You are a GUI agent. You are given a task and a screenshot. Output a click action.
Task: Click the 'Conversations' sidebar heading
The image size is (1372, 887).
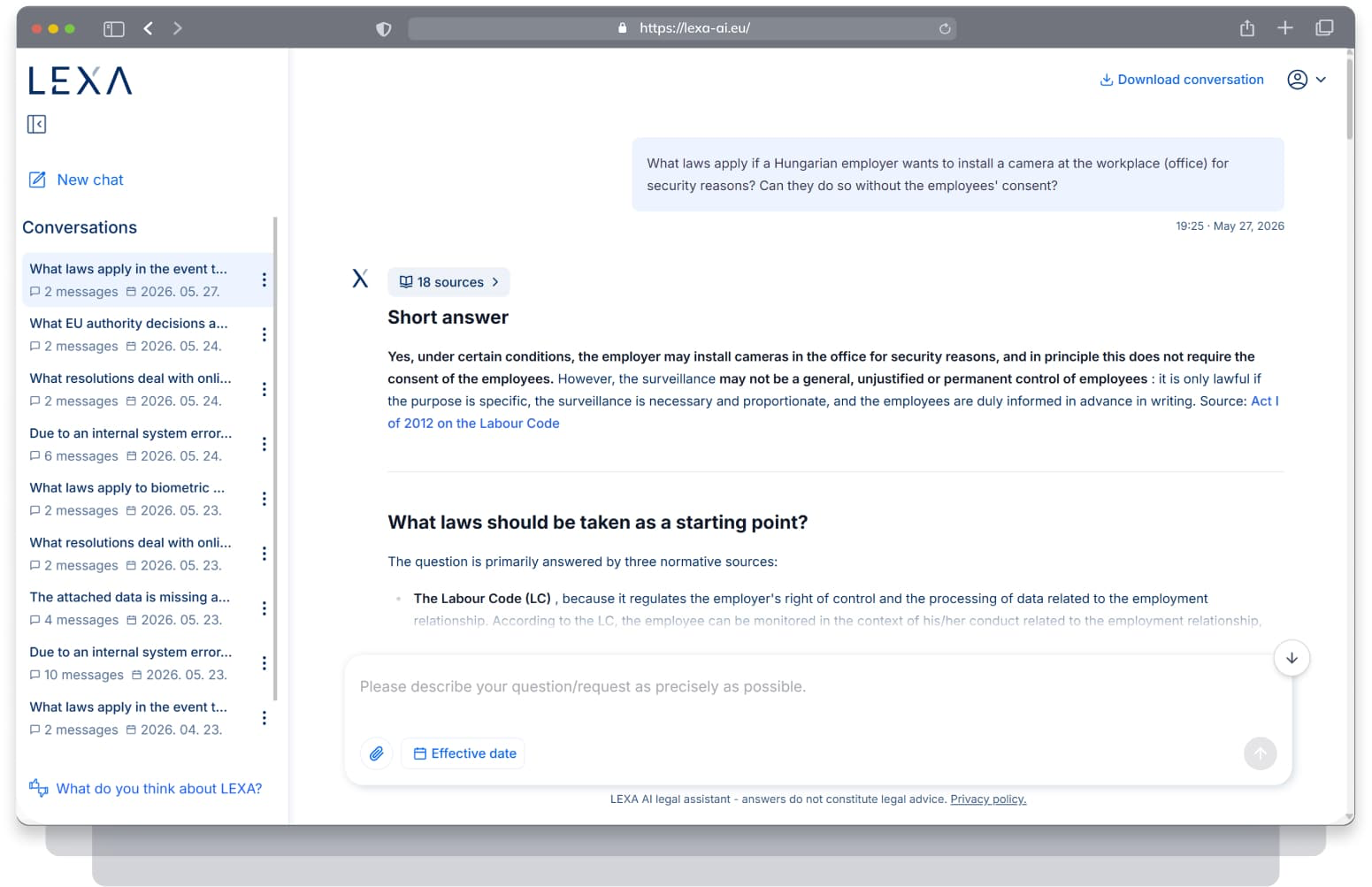click(x=80, y=227)
